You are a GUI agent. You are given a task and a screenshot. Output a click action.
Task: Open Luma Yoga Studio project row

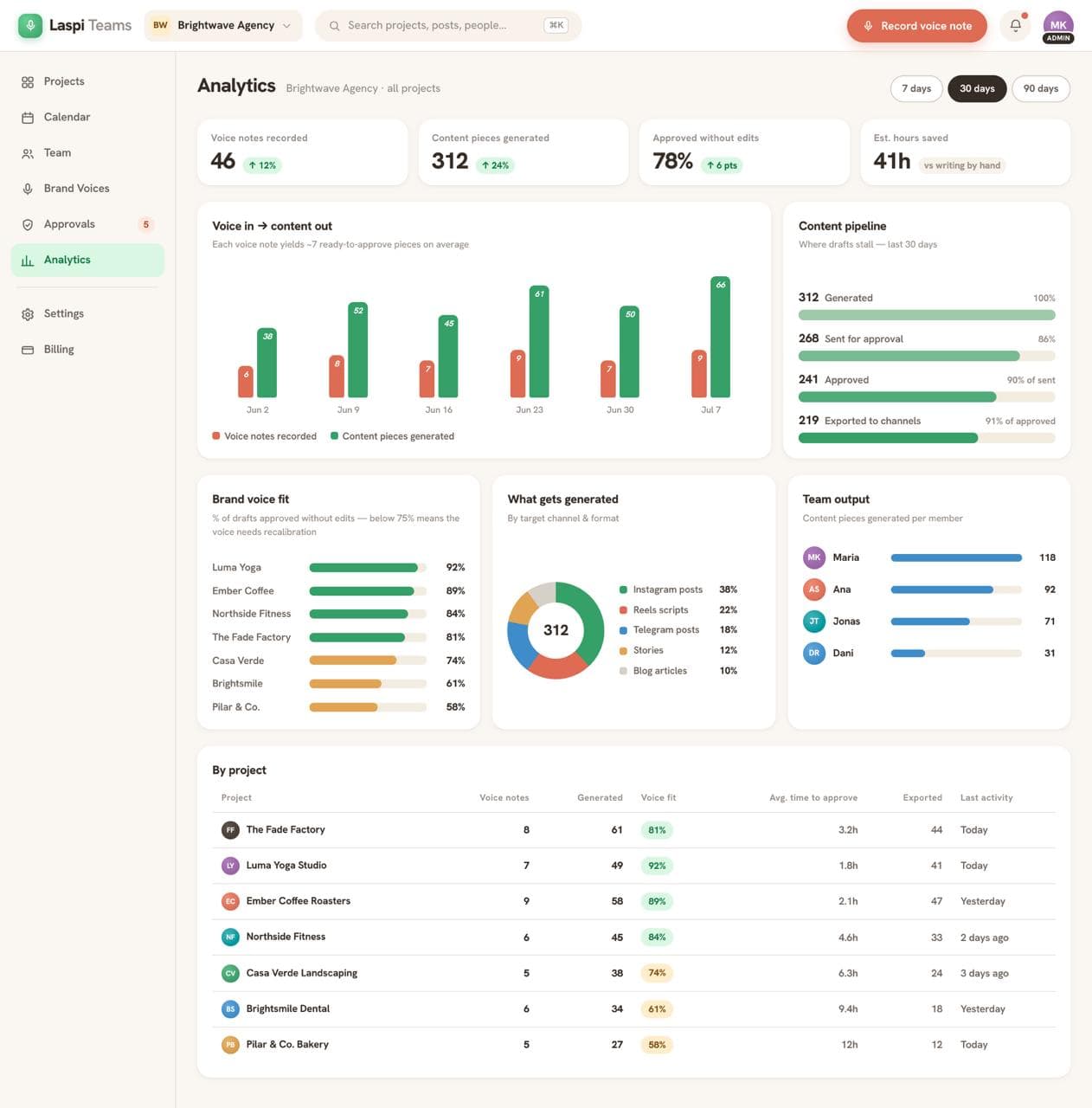pos(633,866)
